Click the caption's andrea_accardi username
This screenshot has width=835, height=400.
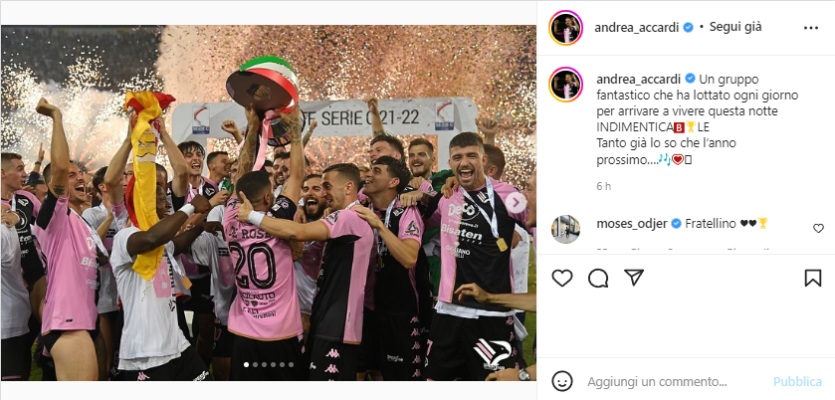(x=638, y=79)
